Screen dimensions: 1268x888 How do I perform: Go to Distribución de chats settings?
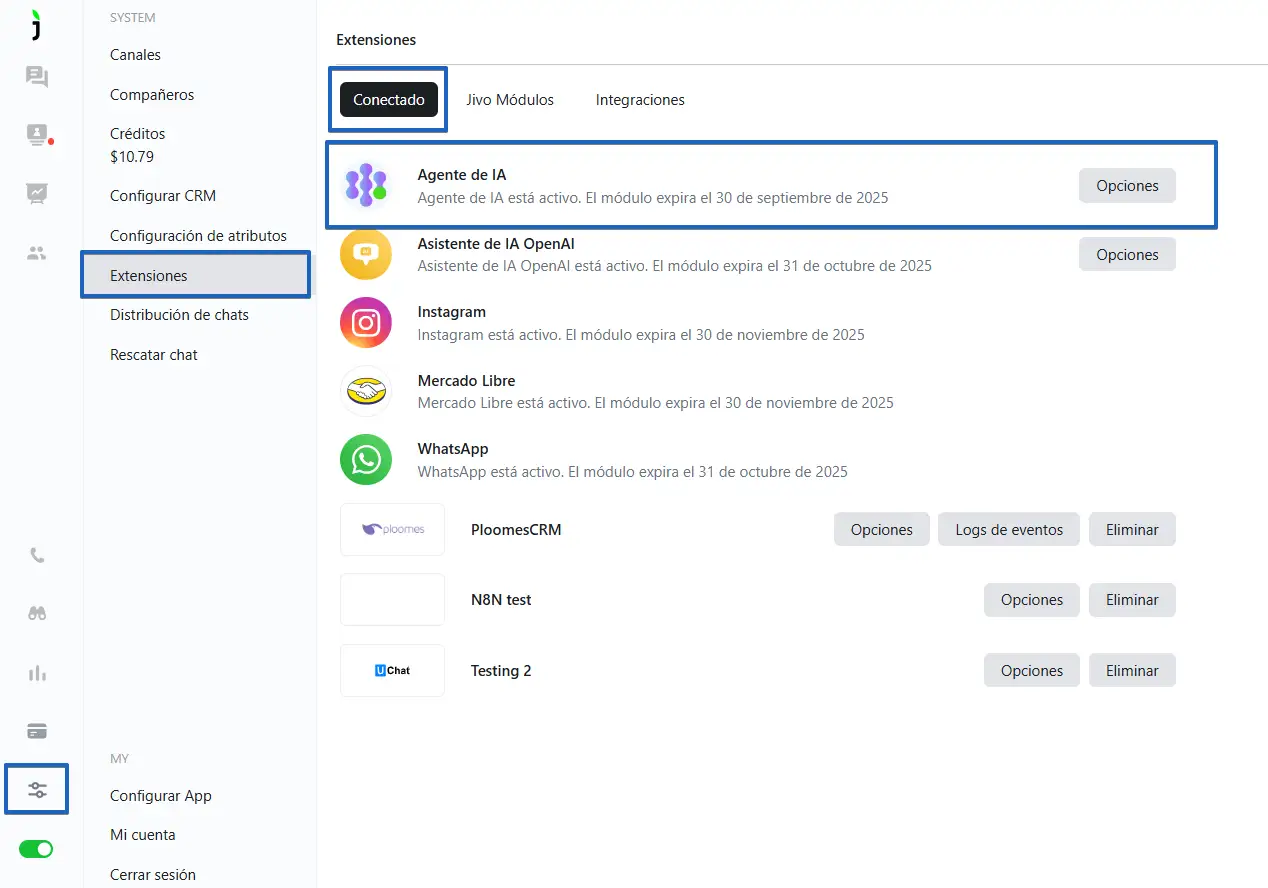(x=179, y=315)
